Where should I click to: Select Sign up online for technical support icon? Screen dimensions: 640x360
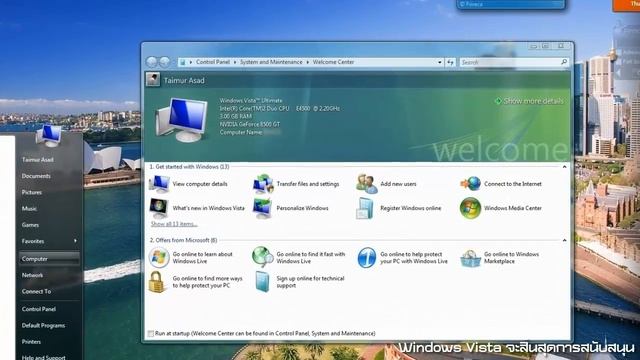click(262, 282)
